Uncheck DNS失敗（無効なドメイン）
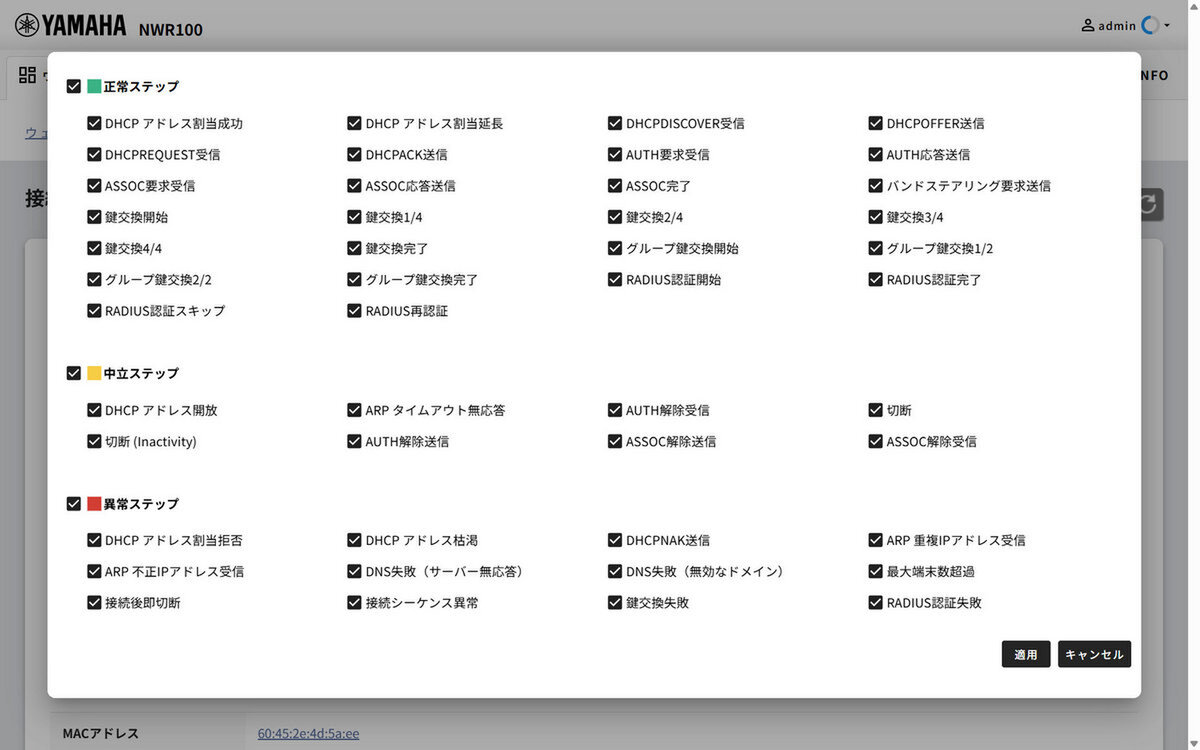The height and width of the screenshot is (750, 1200). [615, 572]
